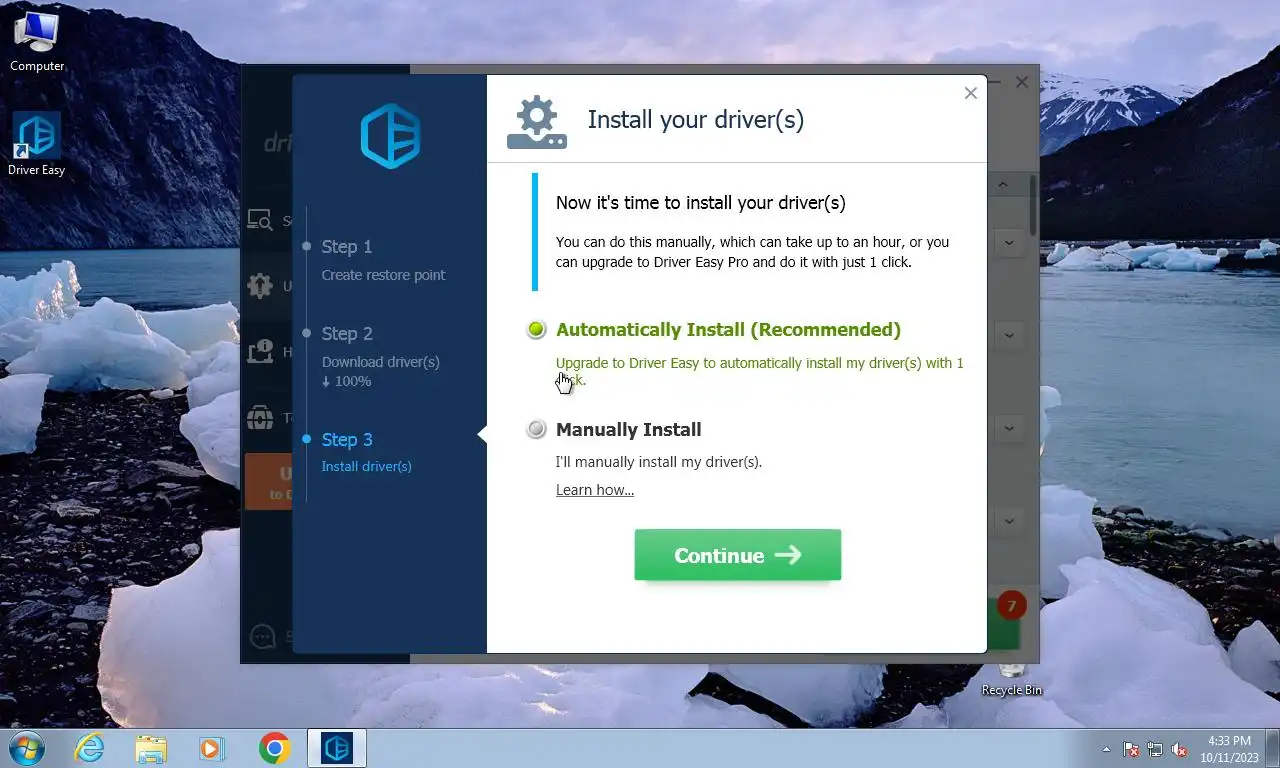
Task: Expand the second driver row dropdown arrow
Action: pos(1009,335)
